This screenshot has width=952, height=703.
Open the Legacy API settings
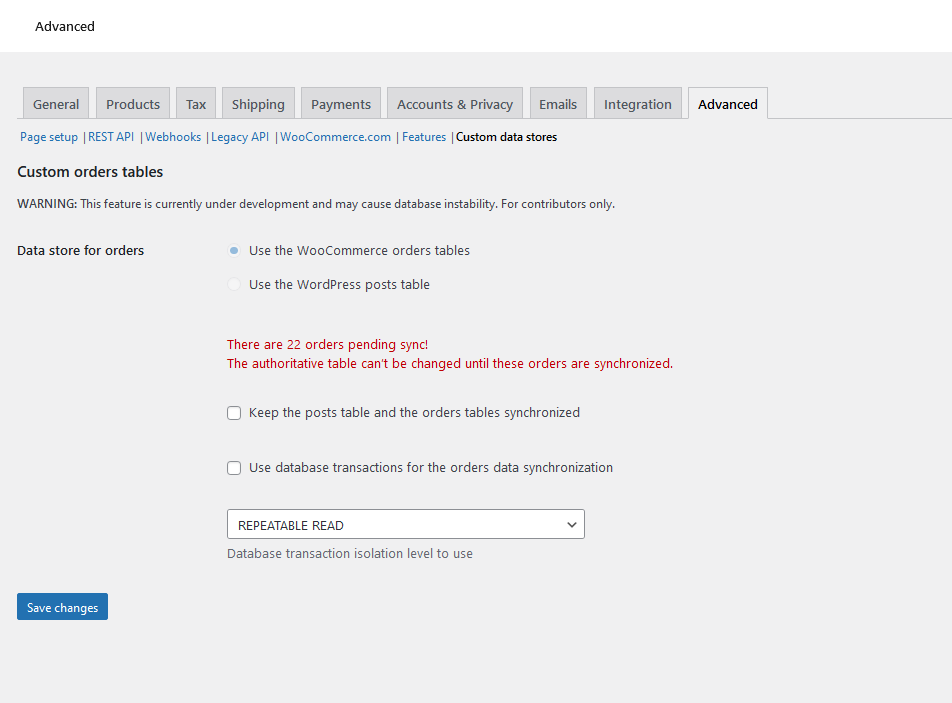(239, 136)
